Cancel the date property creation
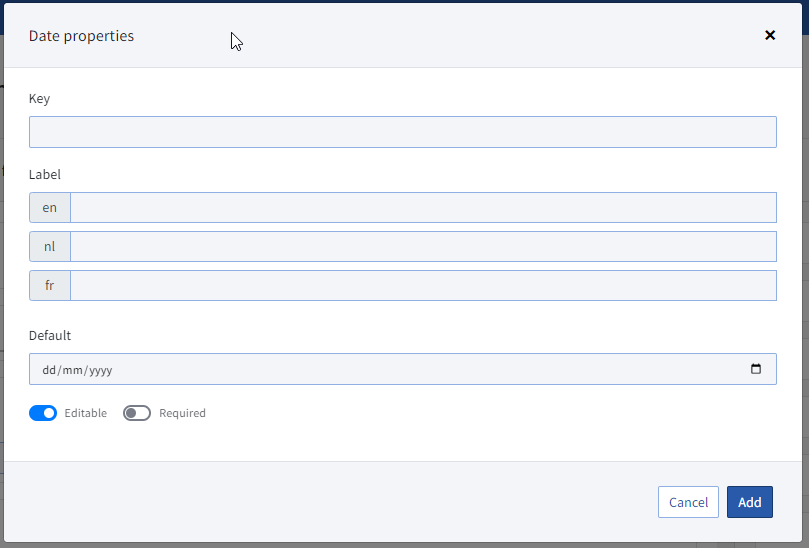Viewport: 809px width, 548px height. click(x=688, y=502)
